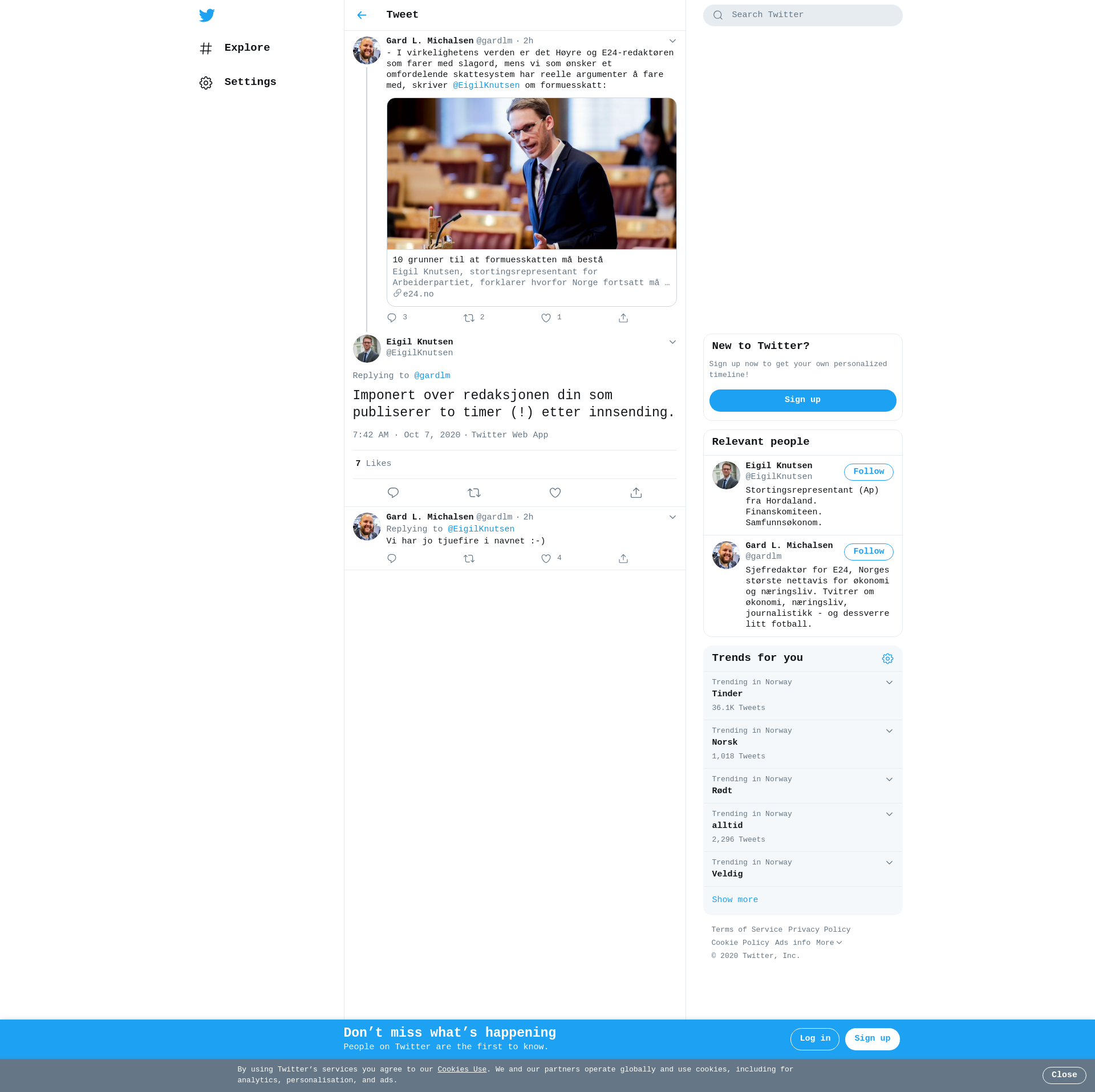The image size is (1095, 1092).
Task: Open Cookies Use link
Action: (462, 1070)
